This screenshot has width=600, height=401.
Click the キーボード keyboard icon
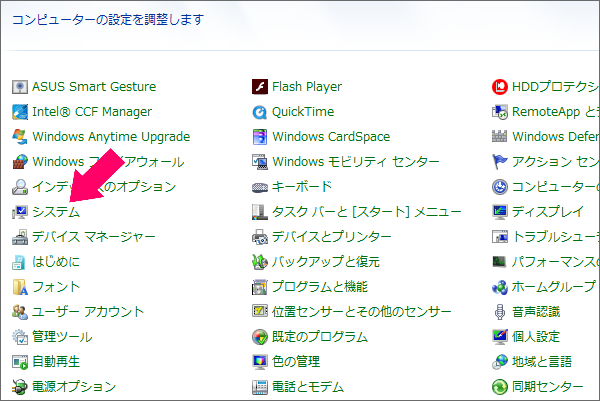260,187
